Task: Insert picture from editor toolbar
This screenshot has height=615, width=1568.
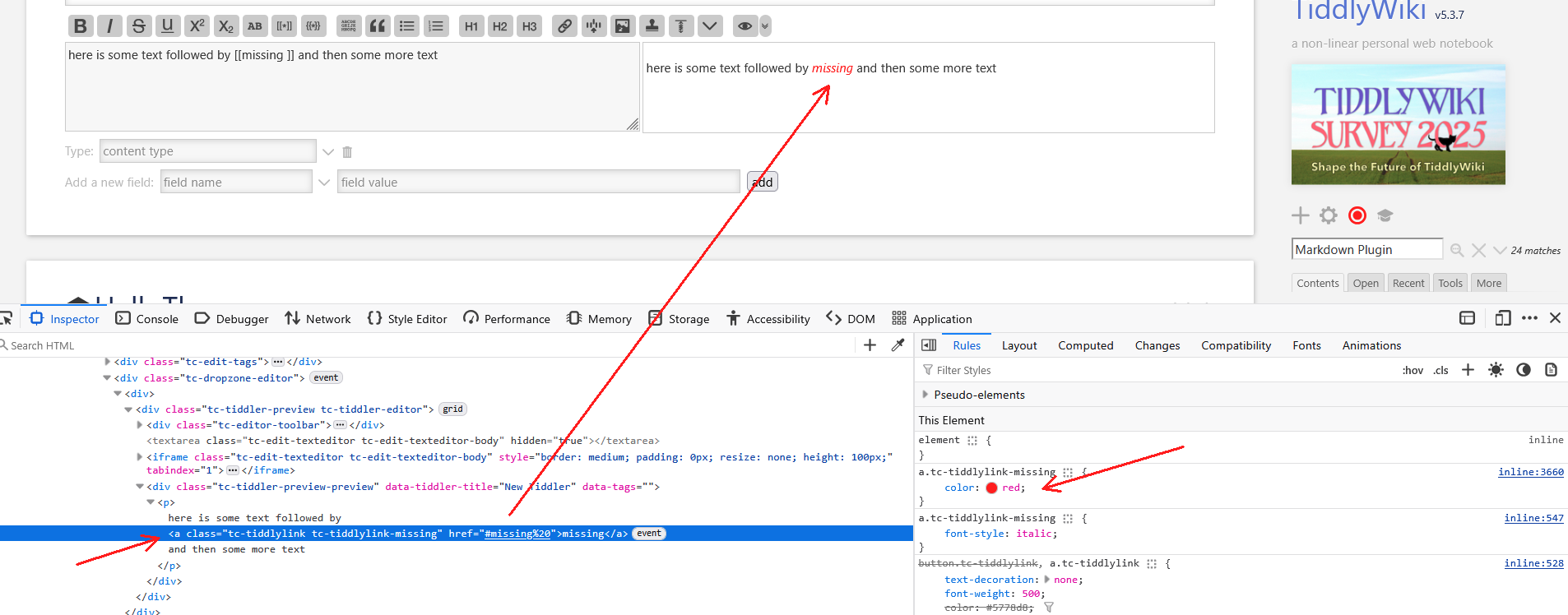Action: [623, 26]
